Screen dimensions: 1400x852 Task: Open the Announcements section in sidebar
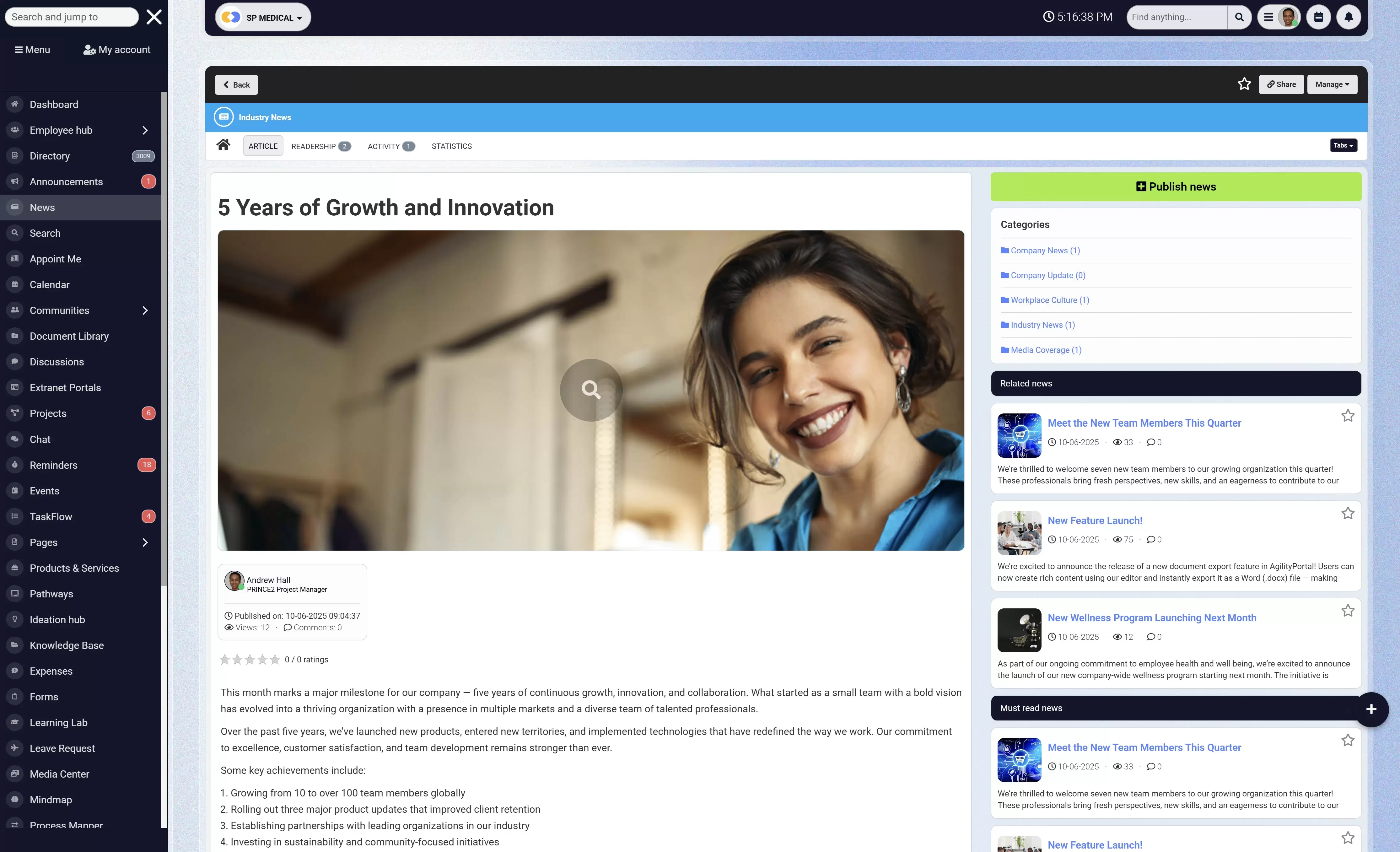pyautogui.click(x=66, y=181)
